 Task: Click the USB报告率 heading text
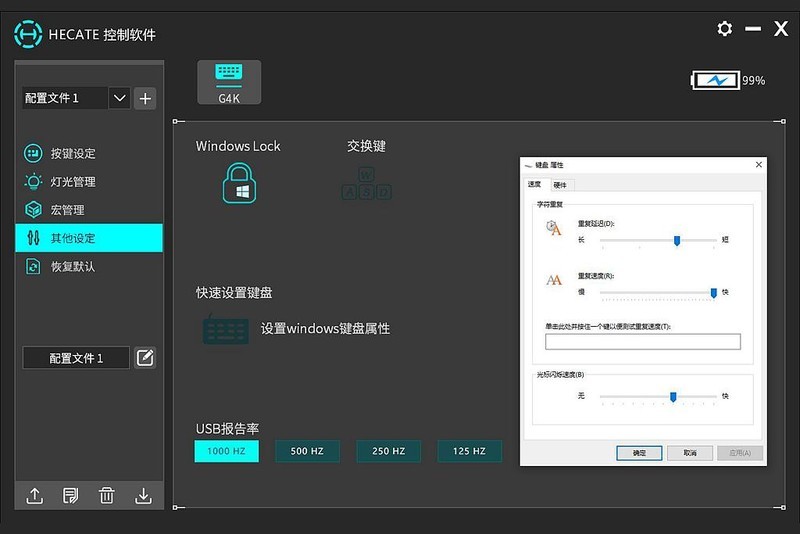tap(227, 428)
